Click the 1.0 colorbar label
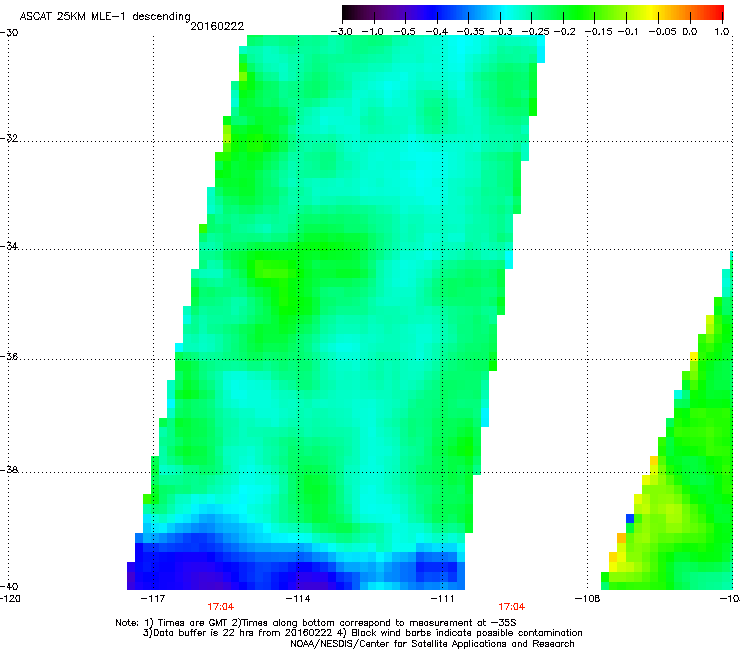Screen dimensions: 740x650 (x=722, y=32)
